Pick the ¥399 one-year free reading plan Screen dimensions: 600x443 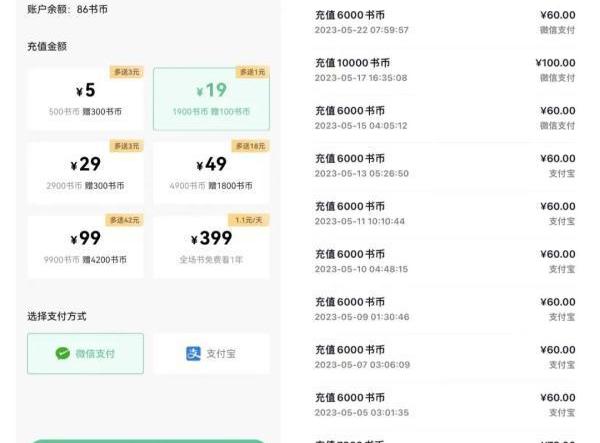pos(211,247)
